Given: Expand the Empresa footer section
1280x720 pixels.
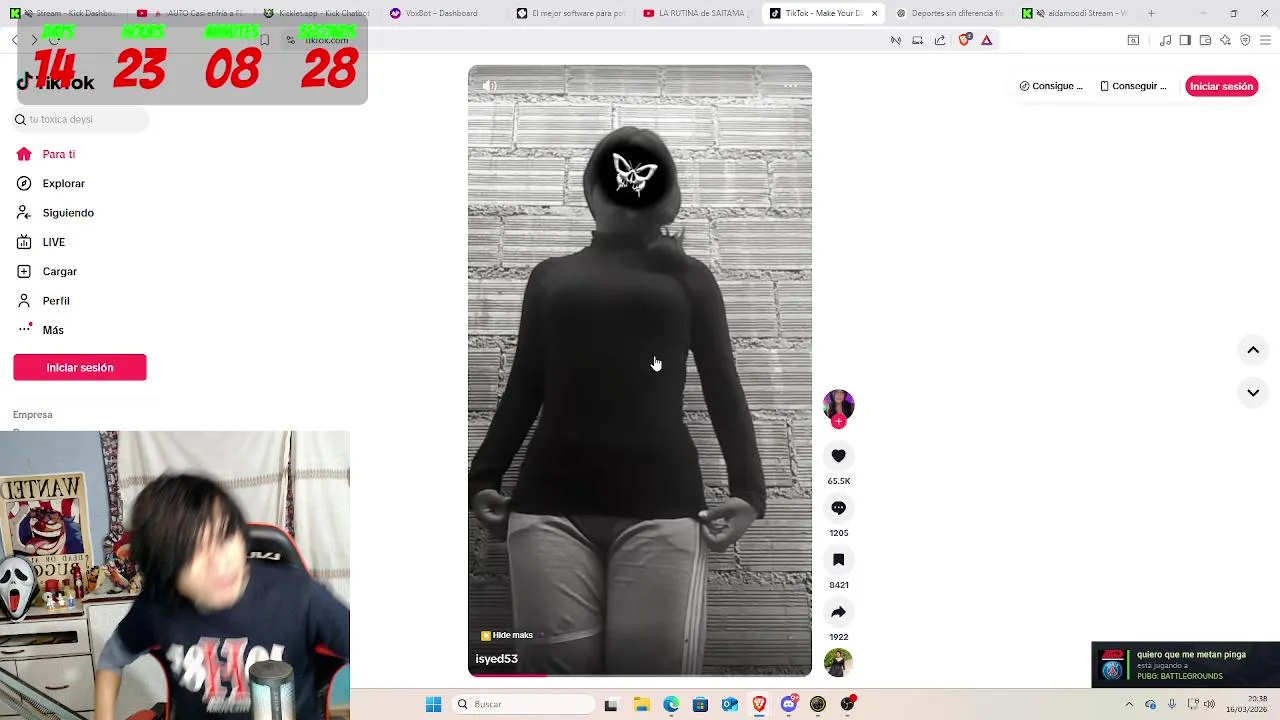Looking at the screenshot, I should 33,415.
